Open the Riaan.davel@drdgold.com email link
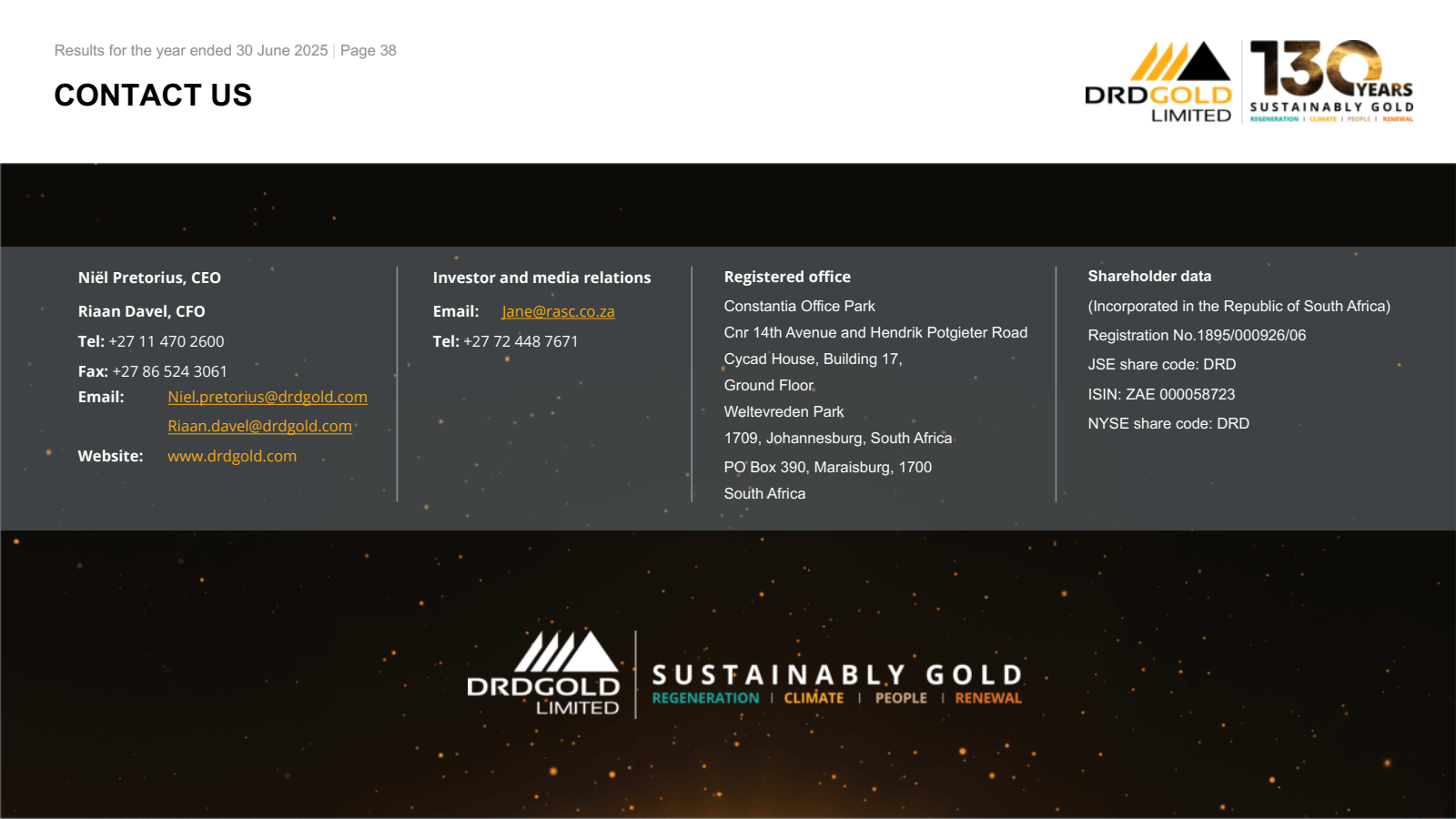This screenshot has width=1456, height=819. pyautogui.click(x=259, y=426)
